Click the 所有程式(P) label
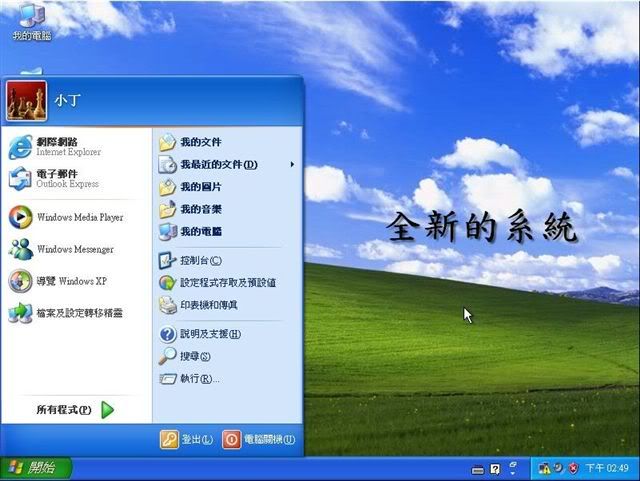 tap(64, 410)
